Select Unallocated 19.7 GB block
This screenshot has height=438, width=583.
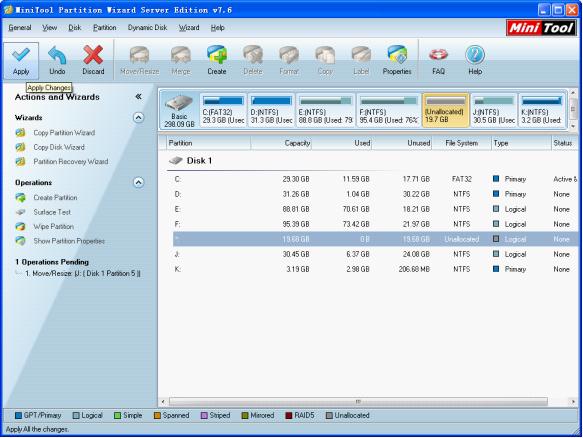click(x=445, y=110)
